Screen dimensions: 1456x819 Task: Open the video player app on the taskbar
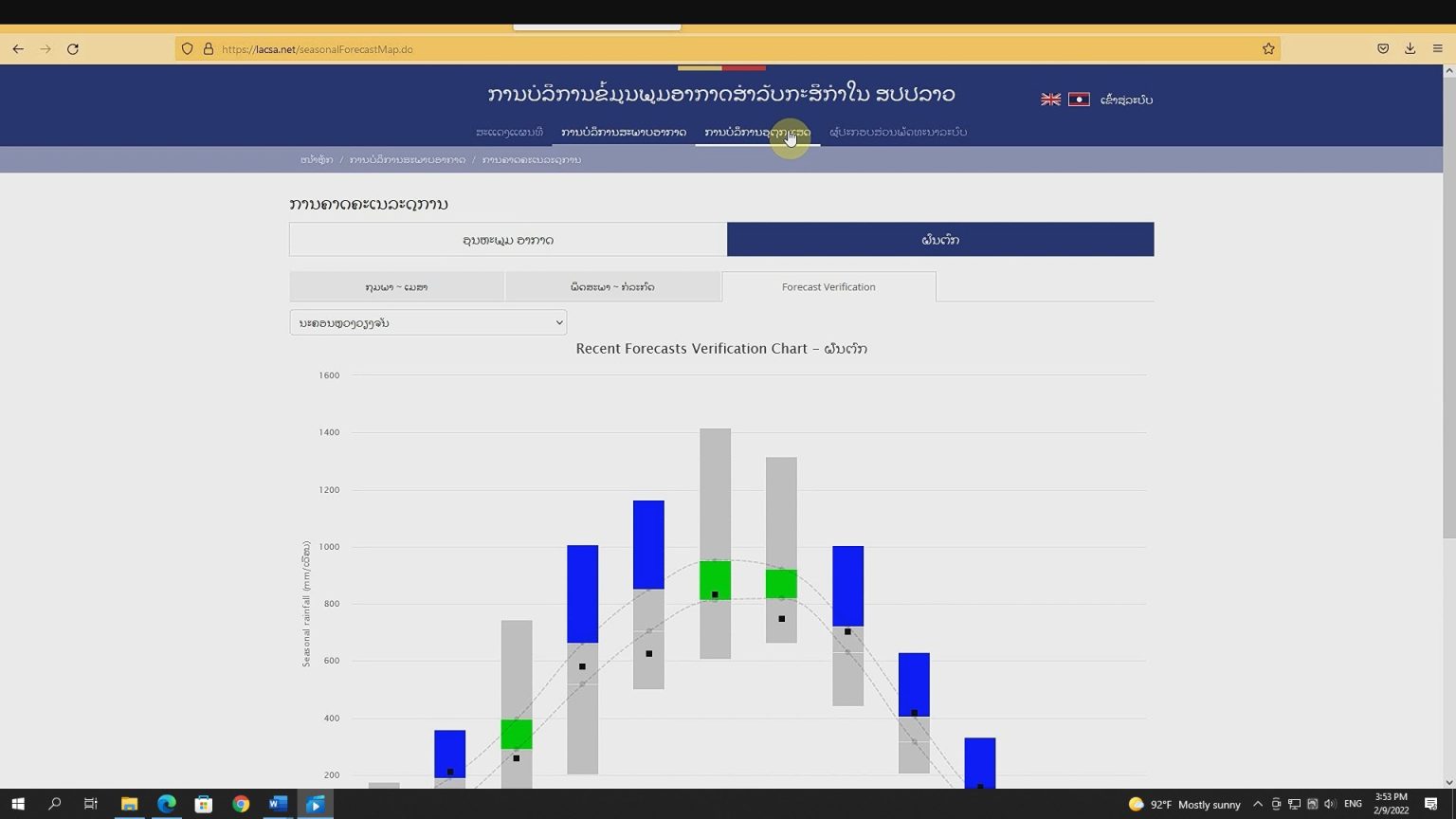pyautogui.click(x=316, y=804)
